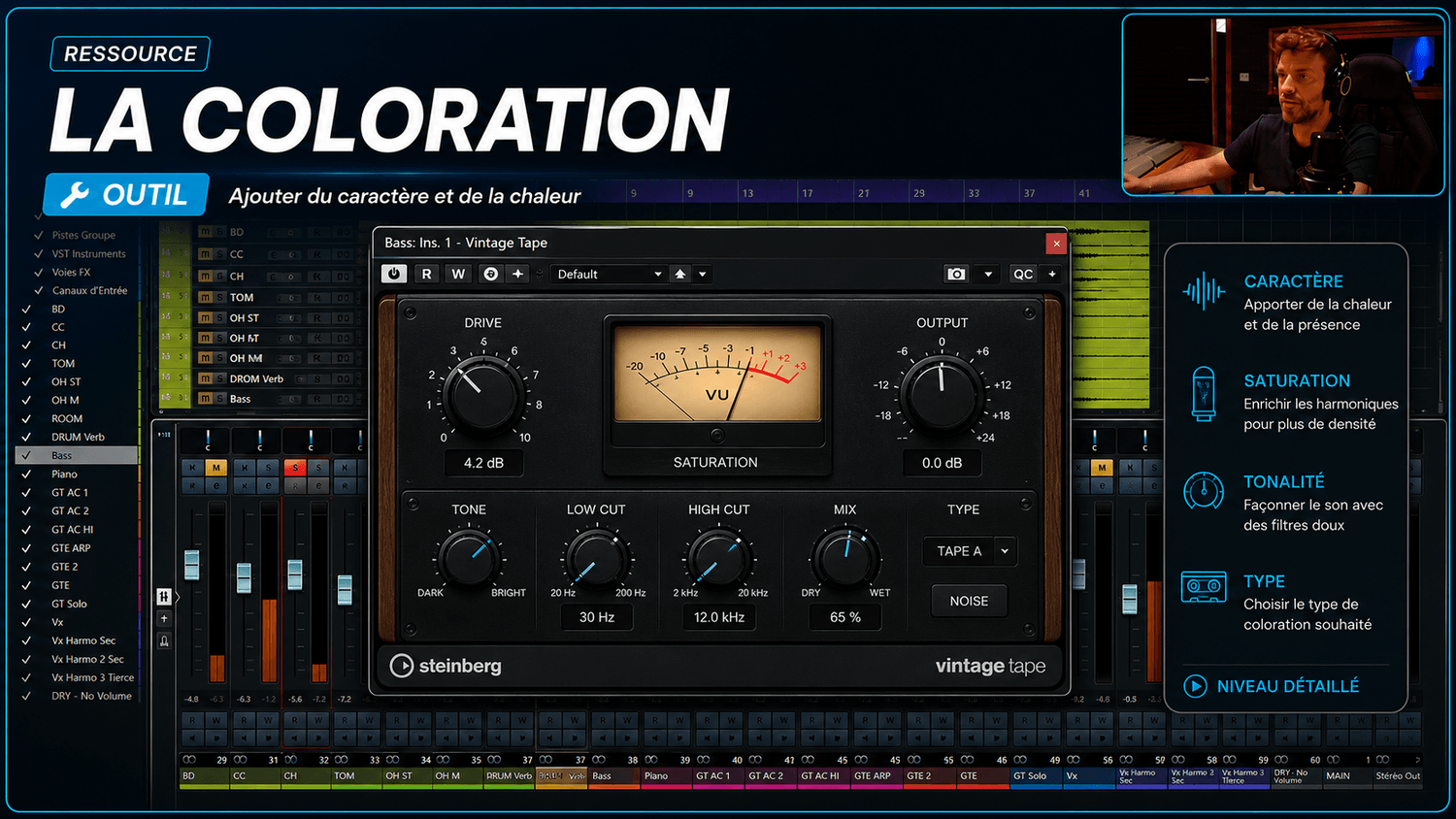The image size is (1456, 819).
Task: Click the LOW CUT knob
Action: tap(596, 558)
